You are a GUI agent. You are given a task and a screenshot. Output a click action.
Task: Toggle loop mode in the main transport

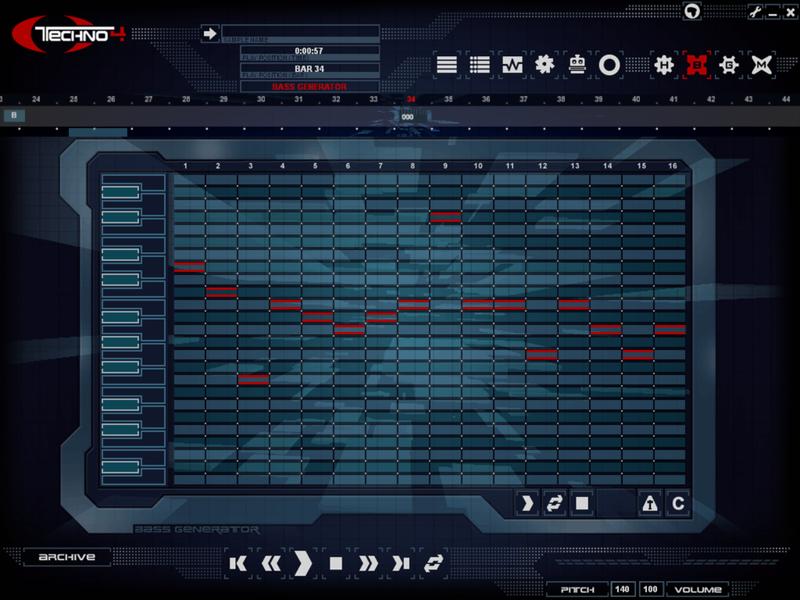[433, 564]
